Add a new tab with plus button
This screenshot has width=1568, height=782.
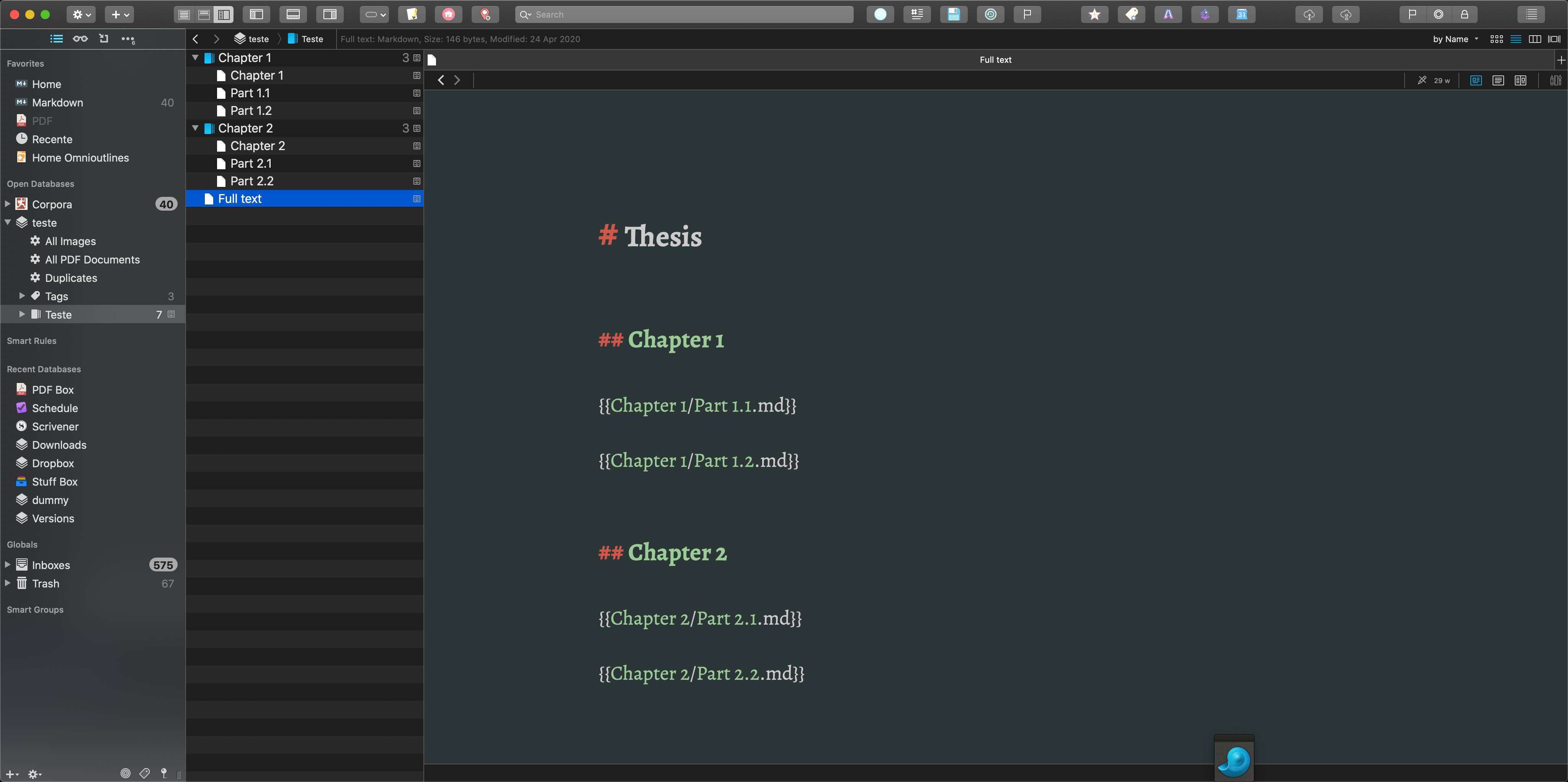pos(1561,60)
